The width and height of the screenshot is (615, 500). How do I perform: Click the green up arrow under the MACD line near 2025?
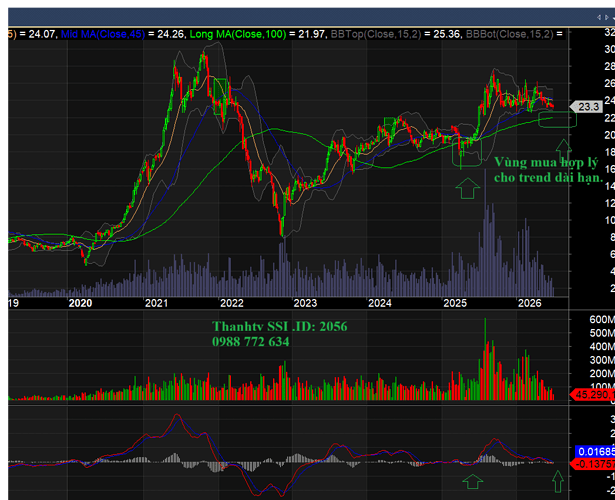pyautogui.click(x=473, y=481)
